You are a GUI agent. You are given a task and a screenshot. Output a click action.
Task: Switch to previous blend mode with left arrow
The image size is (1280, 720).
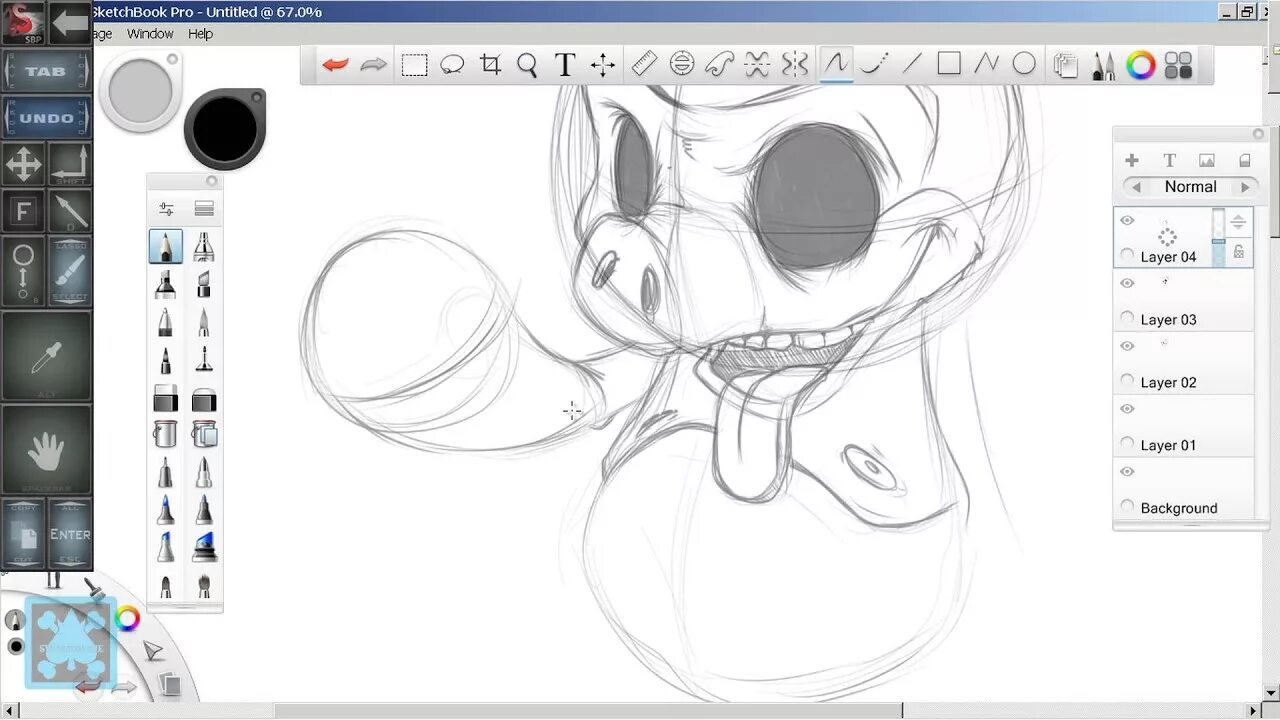pos(1135,187)
